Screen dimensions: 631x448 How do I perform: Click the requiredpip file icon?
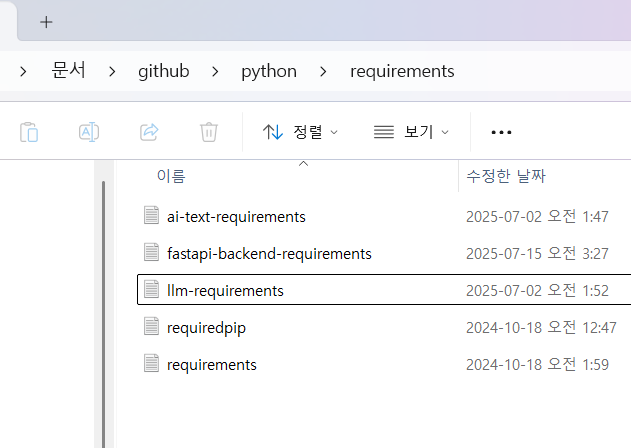[x=152, y=327]
